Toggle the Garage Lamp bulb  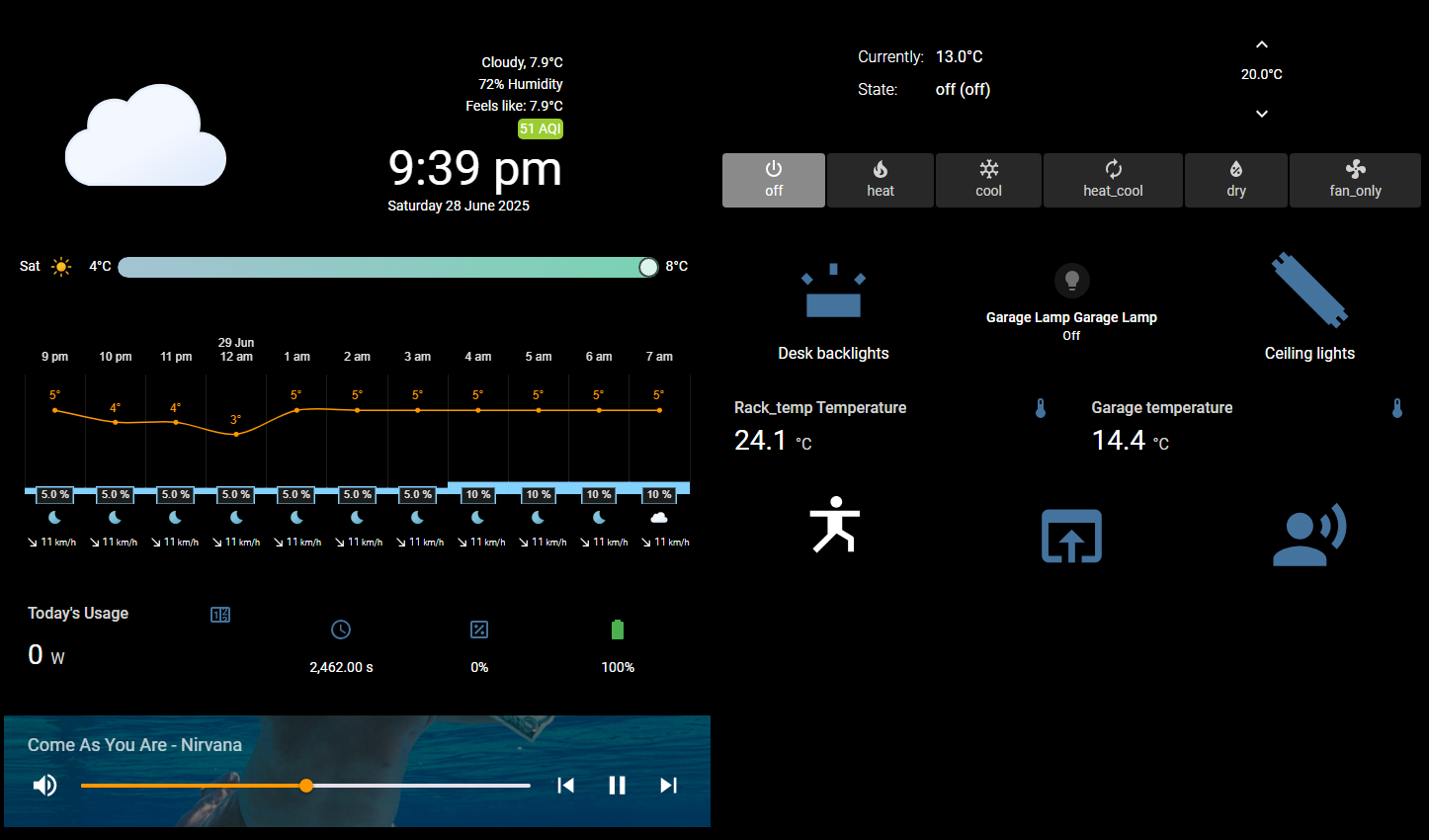1071,281
